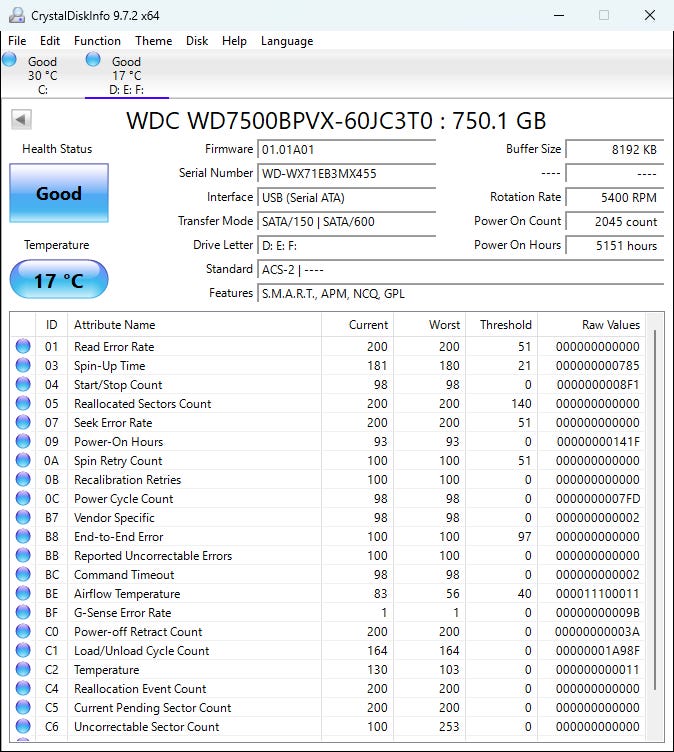Click the Reallocated Sectors Count status orb

23,404
